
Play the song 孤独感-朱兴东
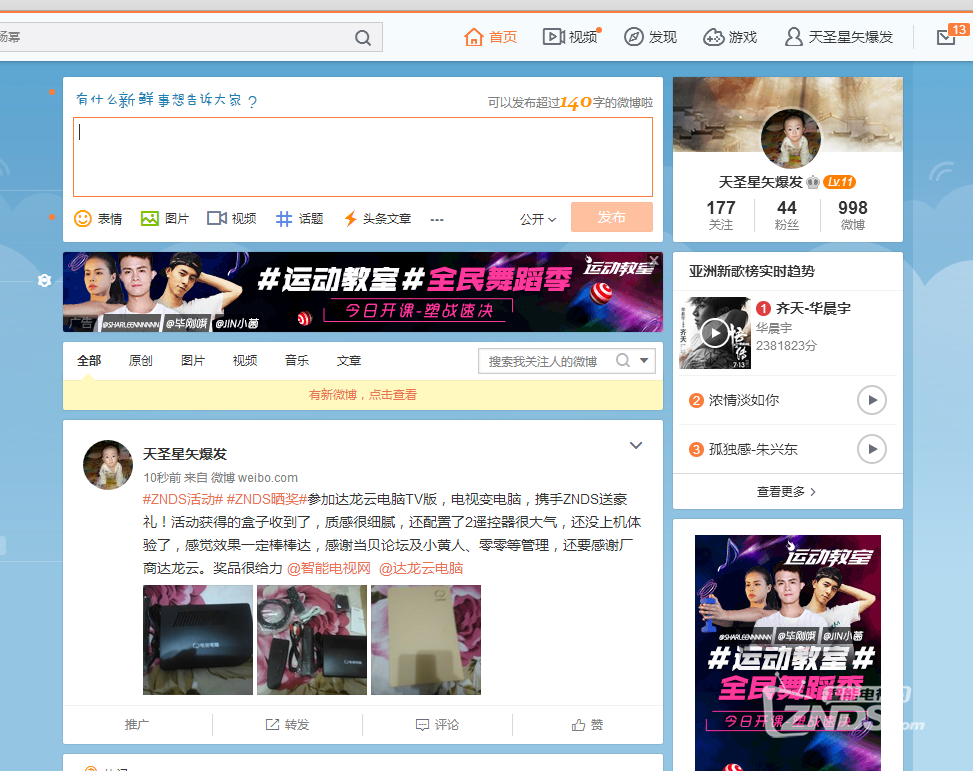click(x=872, y=449)
